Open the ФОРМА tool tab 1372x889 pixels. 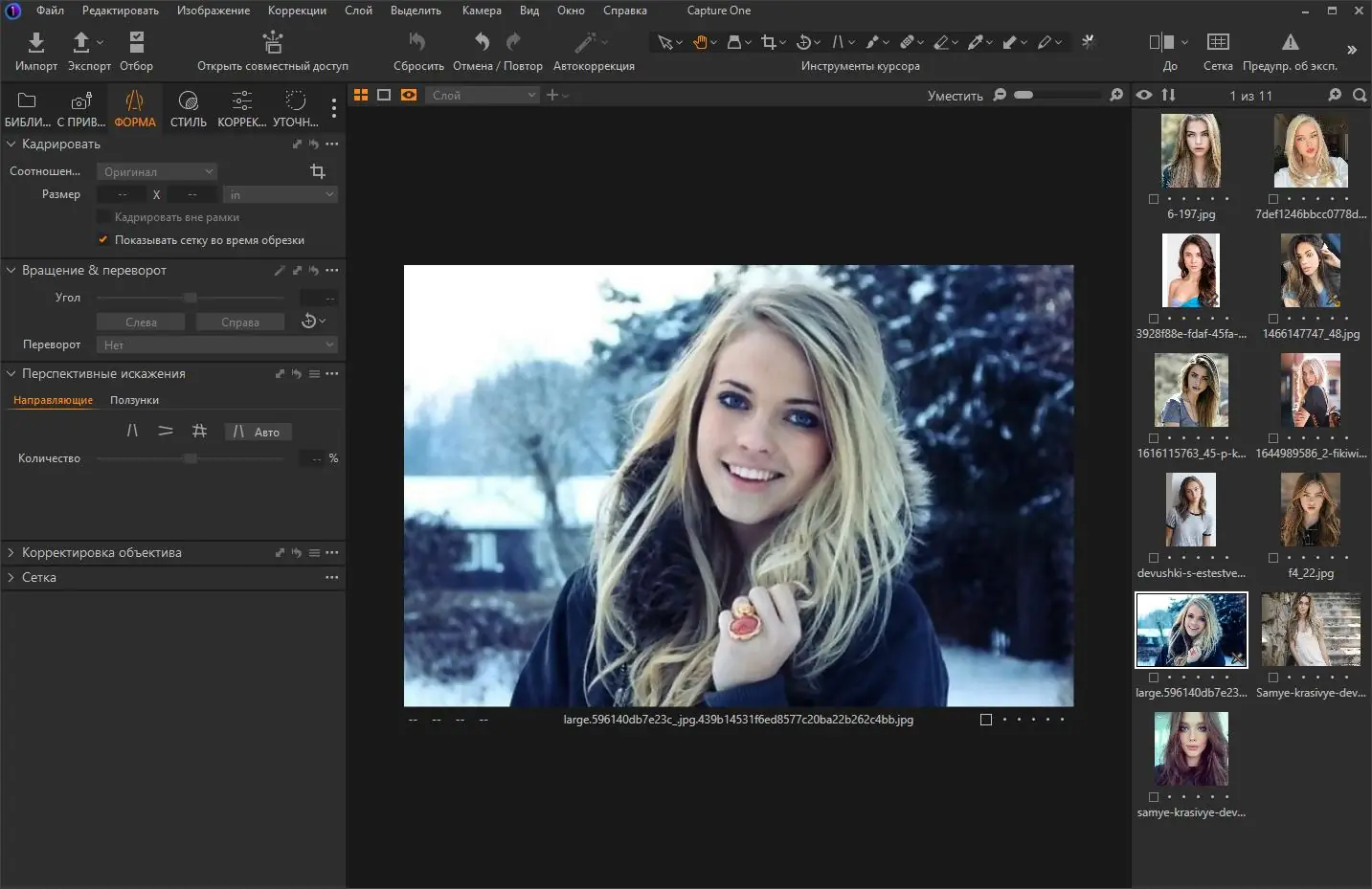tap(134, 107)
